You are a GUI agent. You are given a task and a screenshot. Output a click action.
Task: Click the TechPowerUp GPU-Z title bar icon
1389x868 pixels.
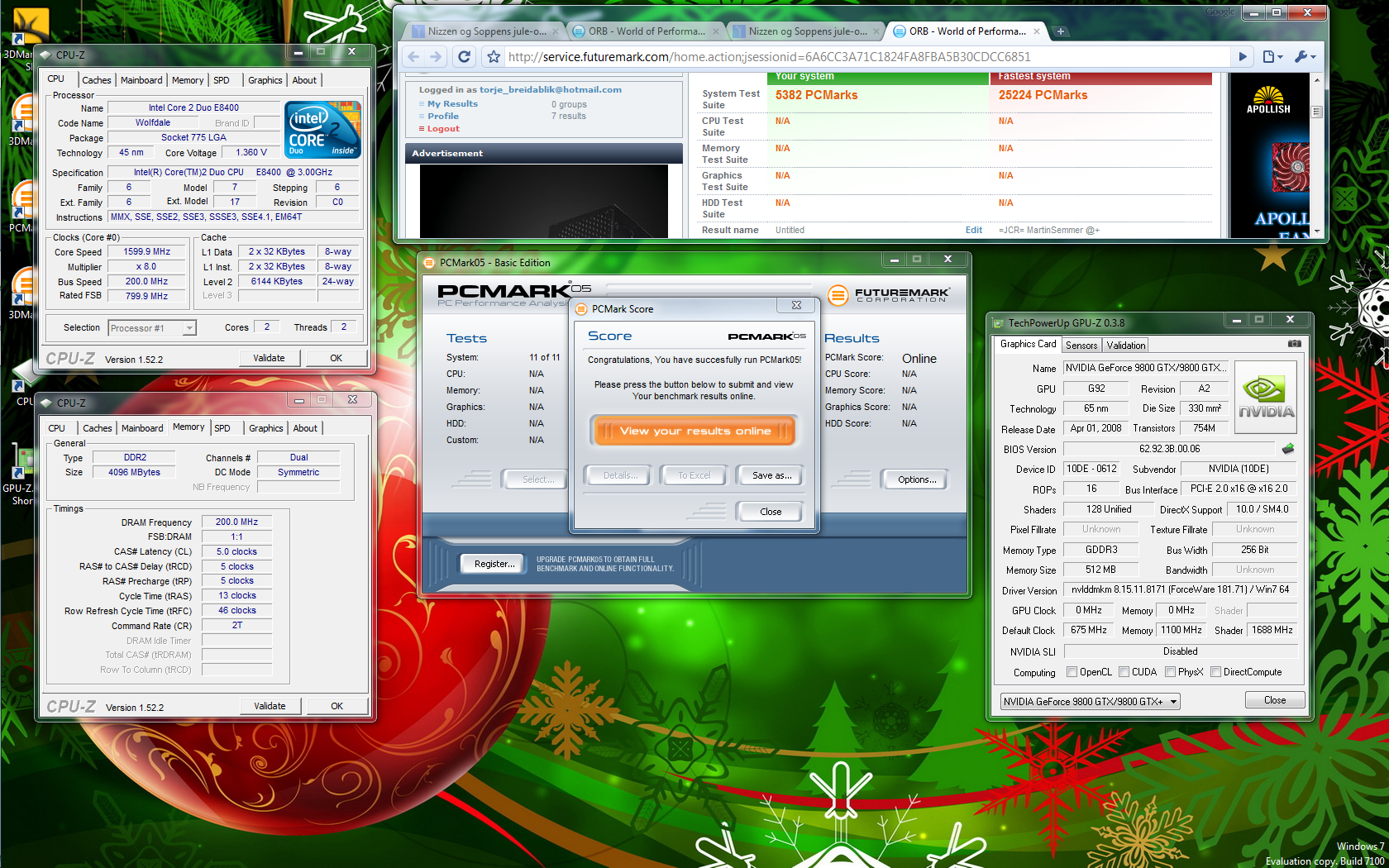pos(998,322)
